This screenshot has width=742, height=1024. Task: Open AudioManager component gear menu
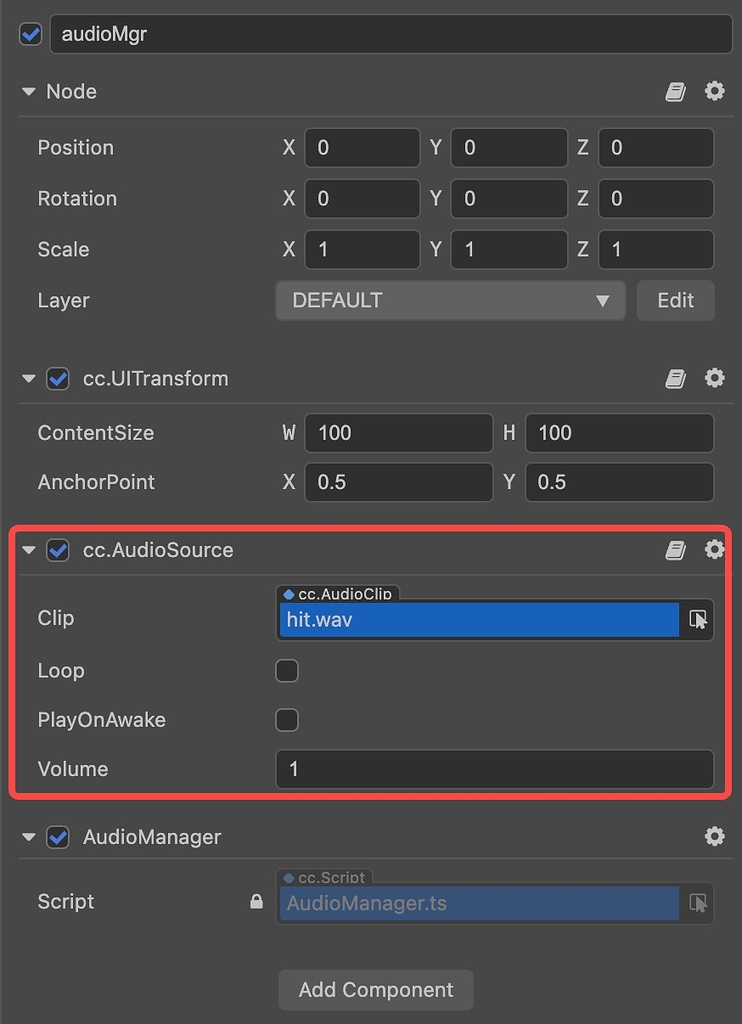714,836
